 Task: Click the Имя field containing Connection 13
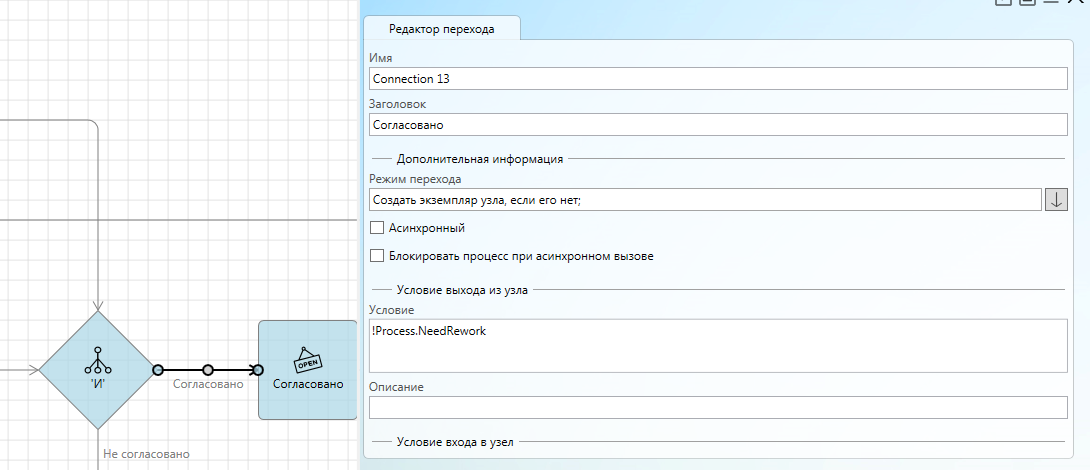pos(717,78)
